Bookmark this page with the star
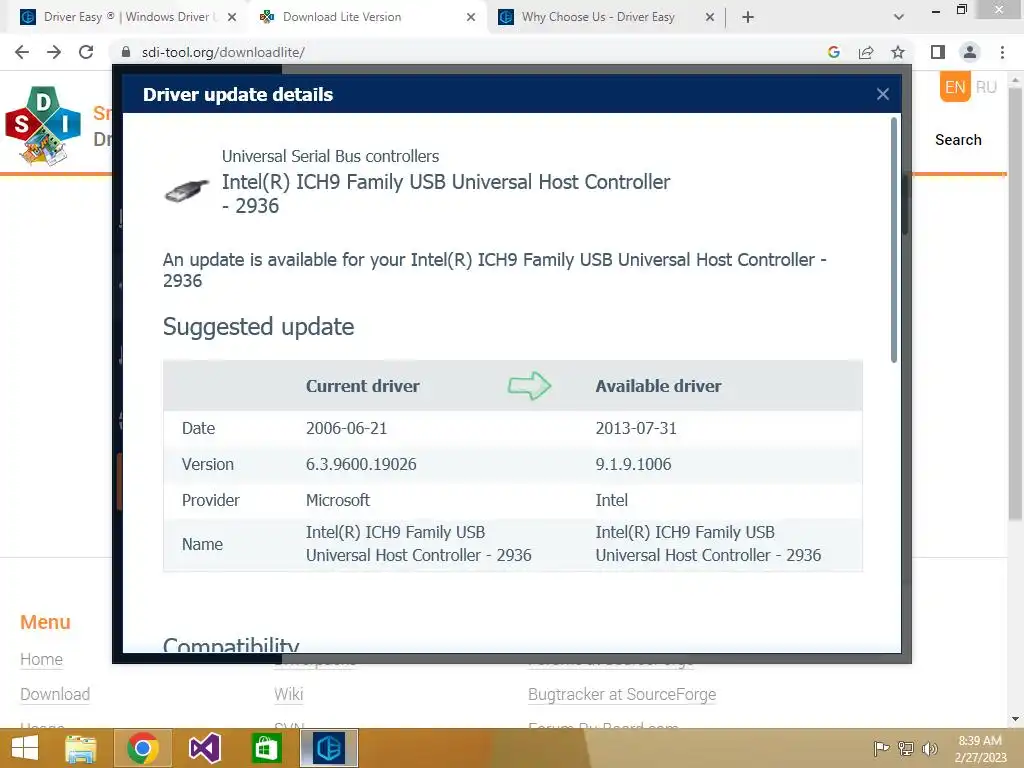The image size is (1024, 768). (898, 52)
